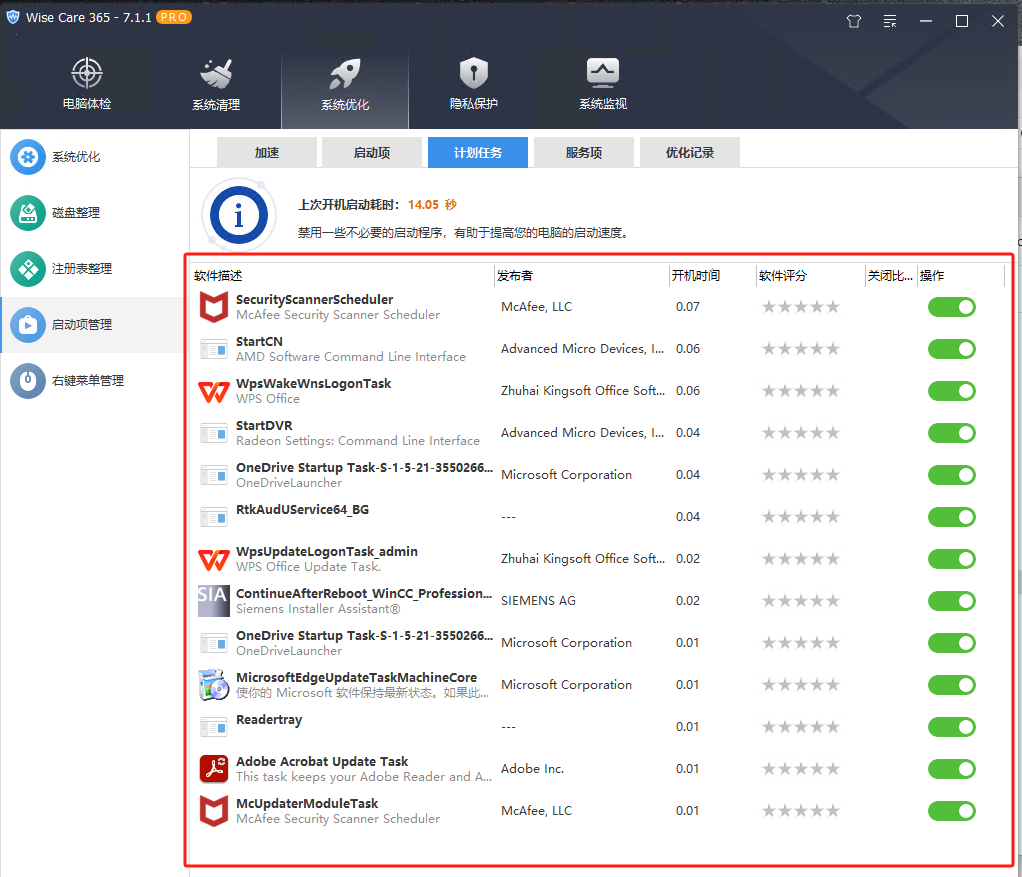This screenshot has width=1022, height=877.
Task: Switch to the 启动项 tab
Action: pos(372,152)
